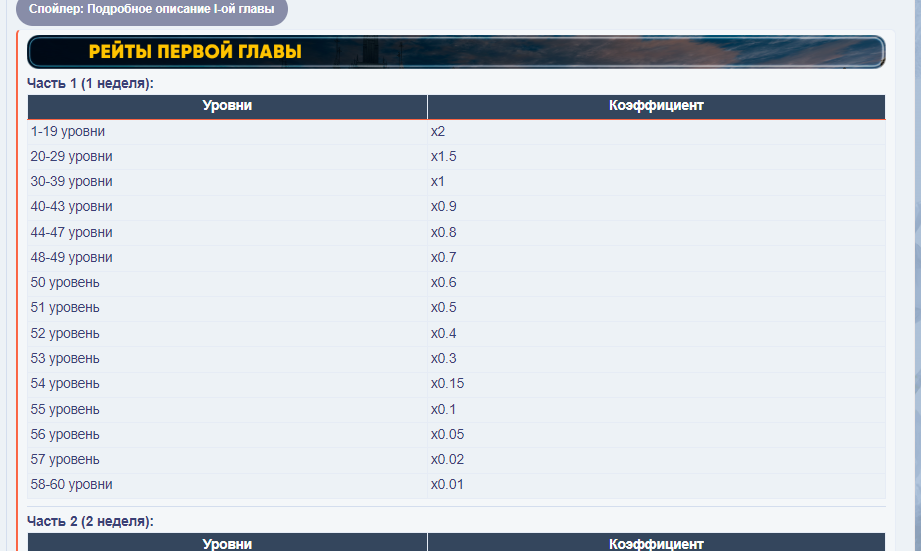Click the 'Уровни' header in Часть 1 table
The image size is (921, 551).
tap(227, 106)
